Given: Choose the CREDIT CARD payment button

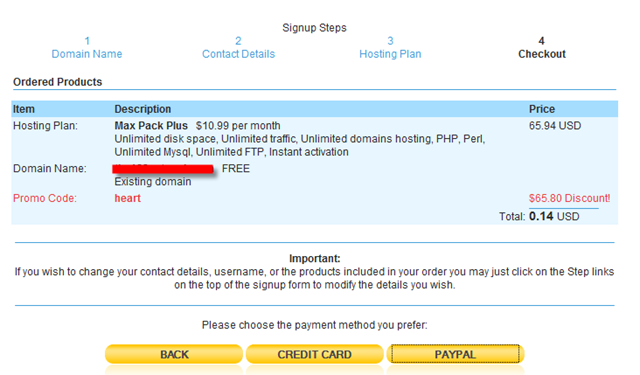Looking at the screenshot, I should (x=314, y=354).
